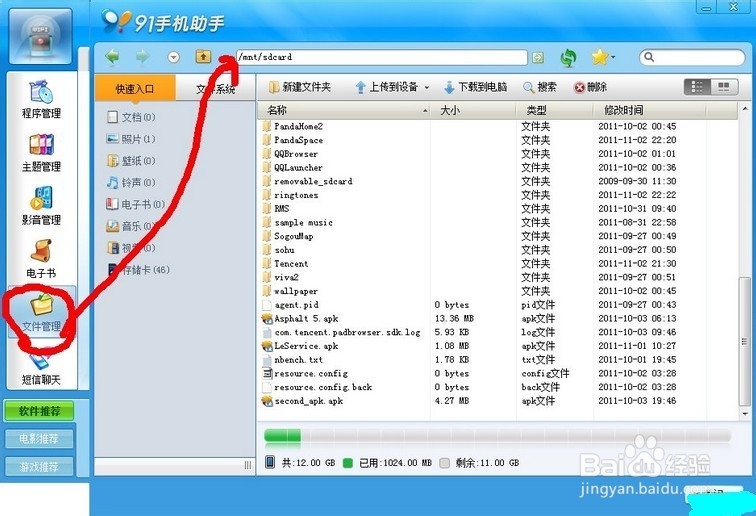
Task: Select the nbench.txt file
Action: tap(293, 360)
